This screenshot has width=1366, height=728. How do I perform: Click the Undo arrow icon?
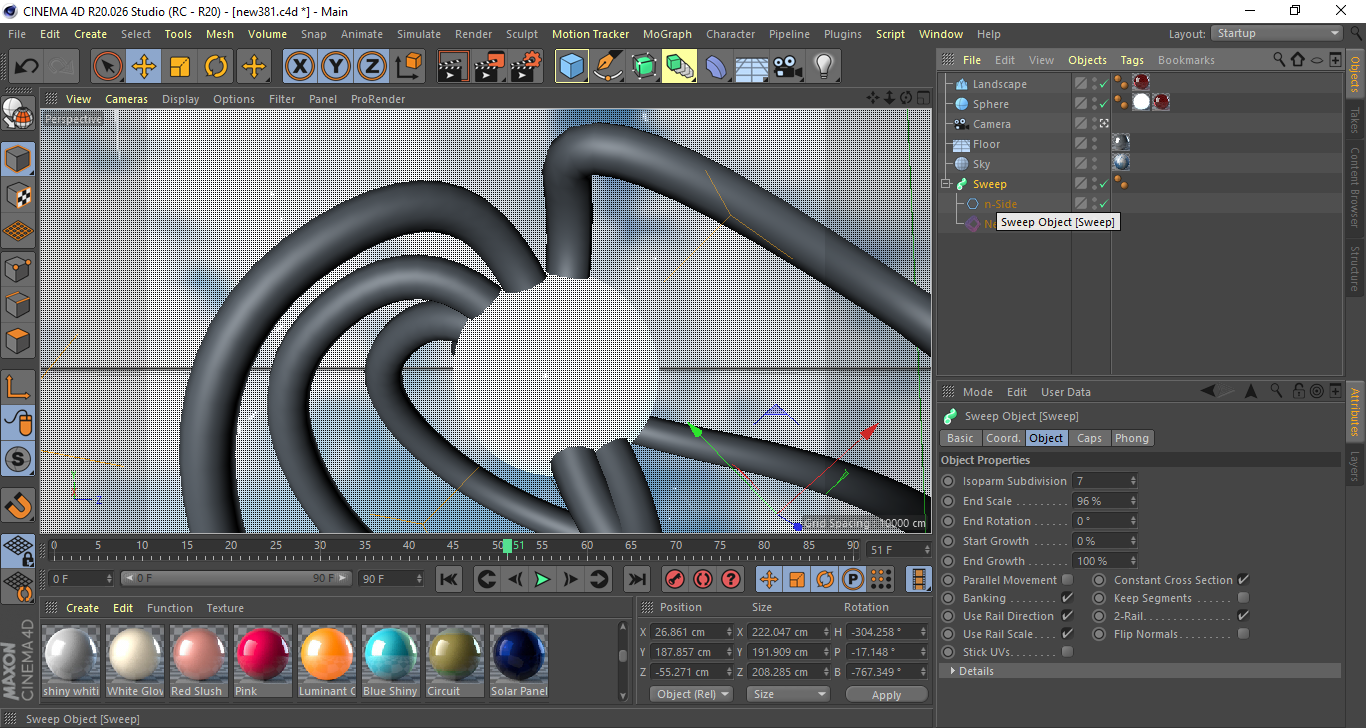[27, 67]
